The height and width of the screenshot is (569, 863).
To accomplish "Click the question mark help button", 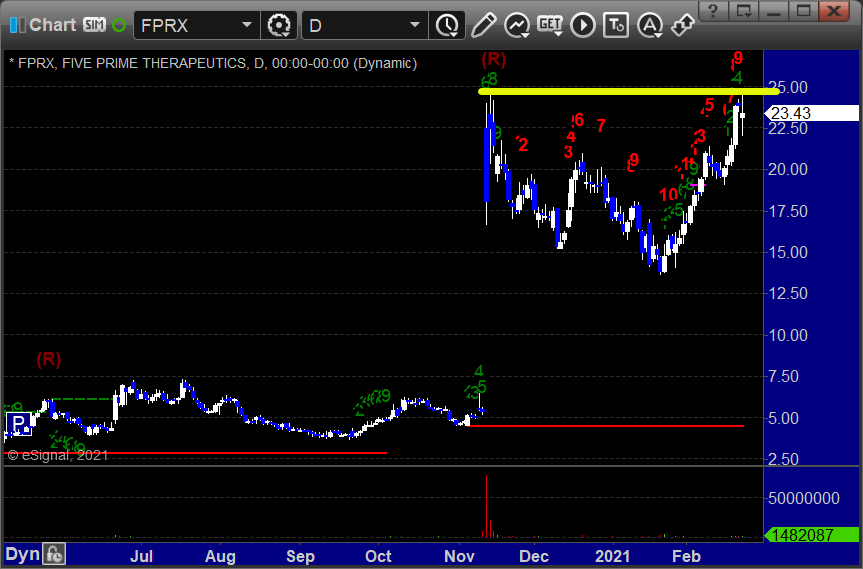I will [x=713, y=11].
